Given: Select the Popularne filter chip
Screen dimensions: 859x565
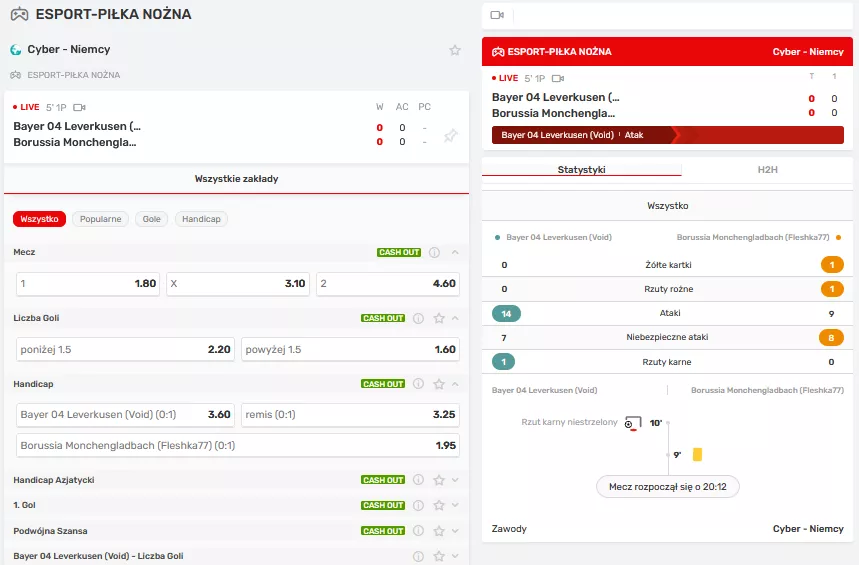Looking at the screenshot, I should point(101,219).
